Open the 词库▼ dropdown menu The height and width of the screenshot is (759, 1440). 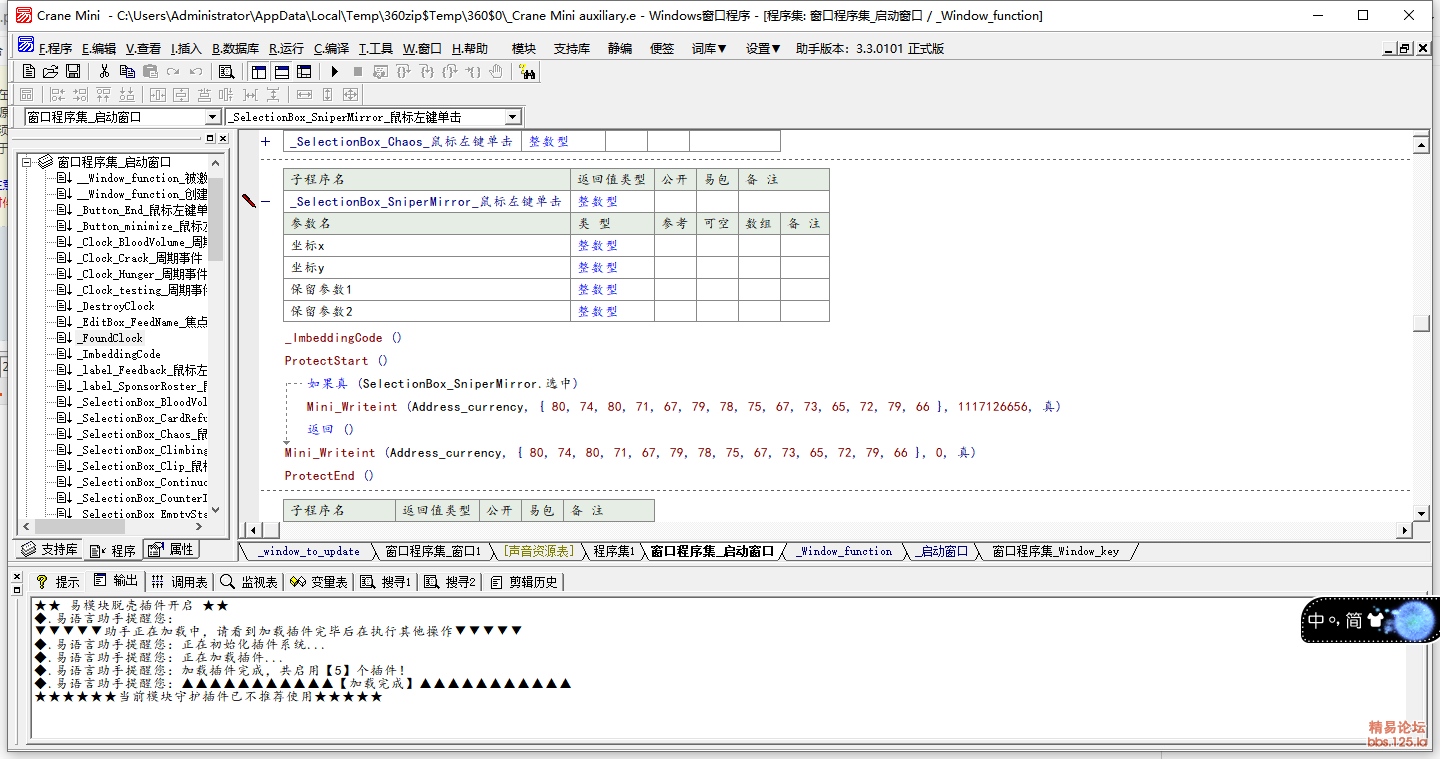pos(709,48)
